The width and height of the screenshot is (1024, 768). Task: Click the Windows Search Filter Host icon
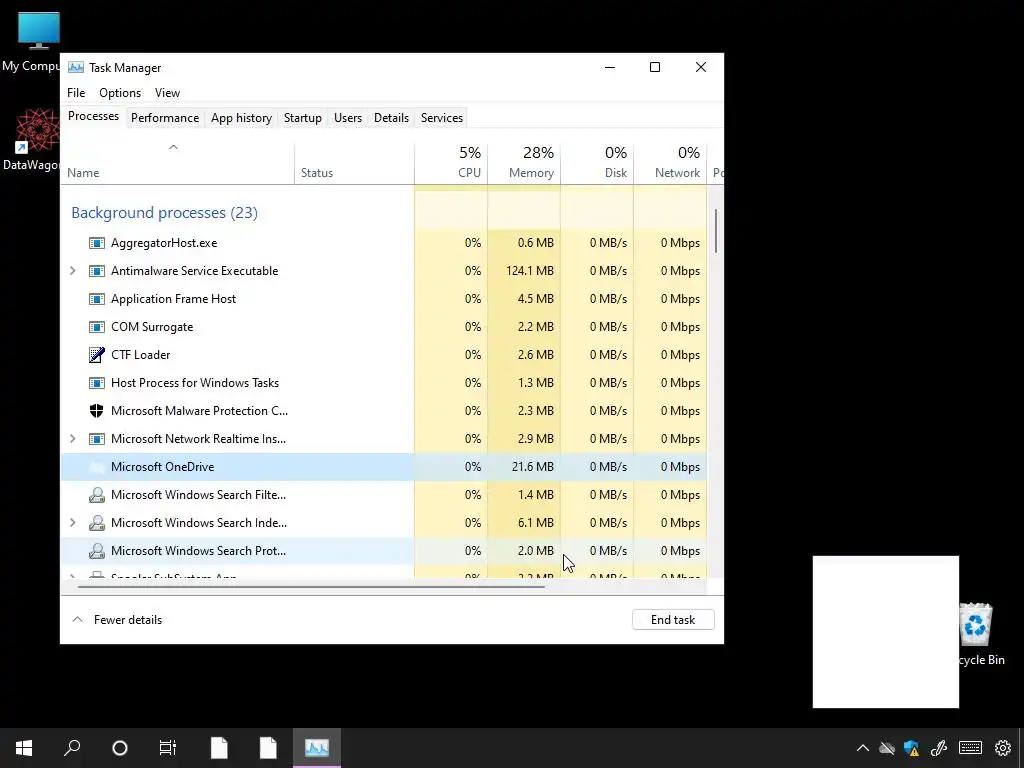point(97,495)
